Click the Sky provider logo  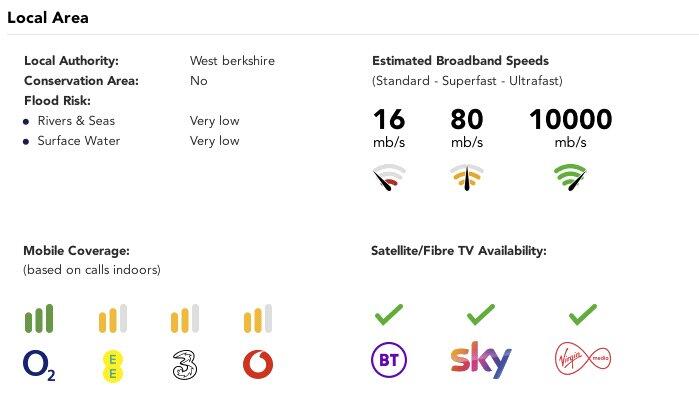tap(481, 360)
